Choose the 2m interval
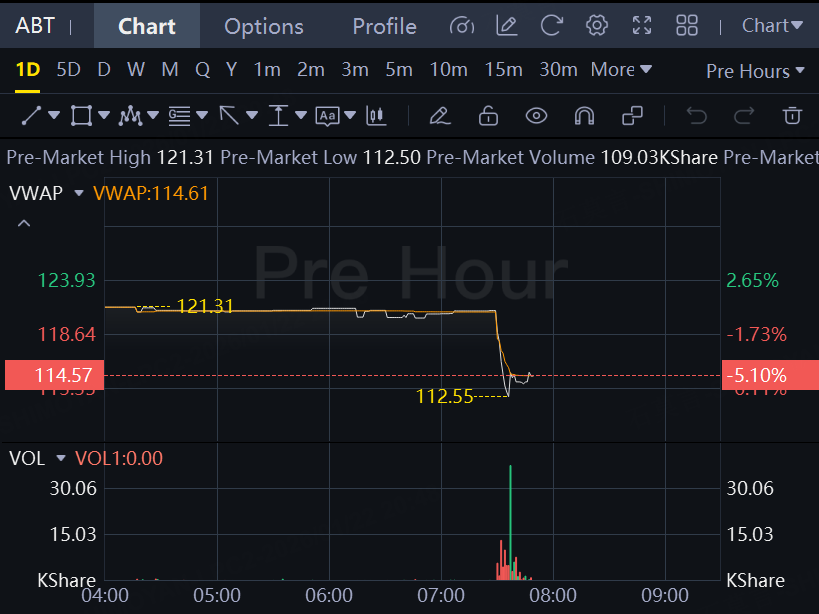Image resolution: width=819 pixels, height=614 pixels. 311,69
